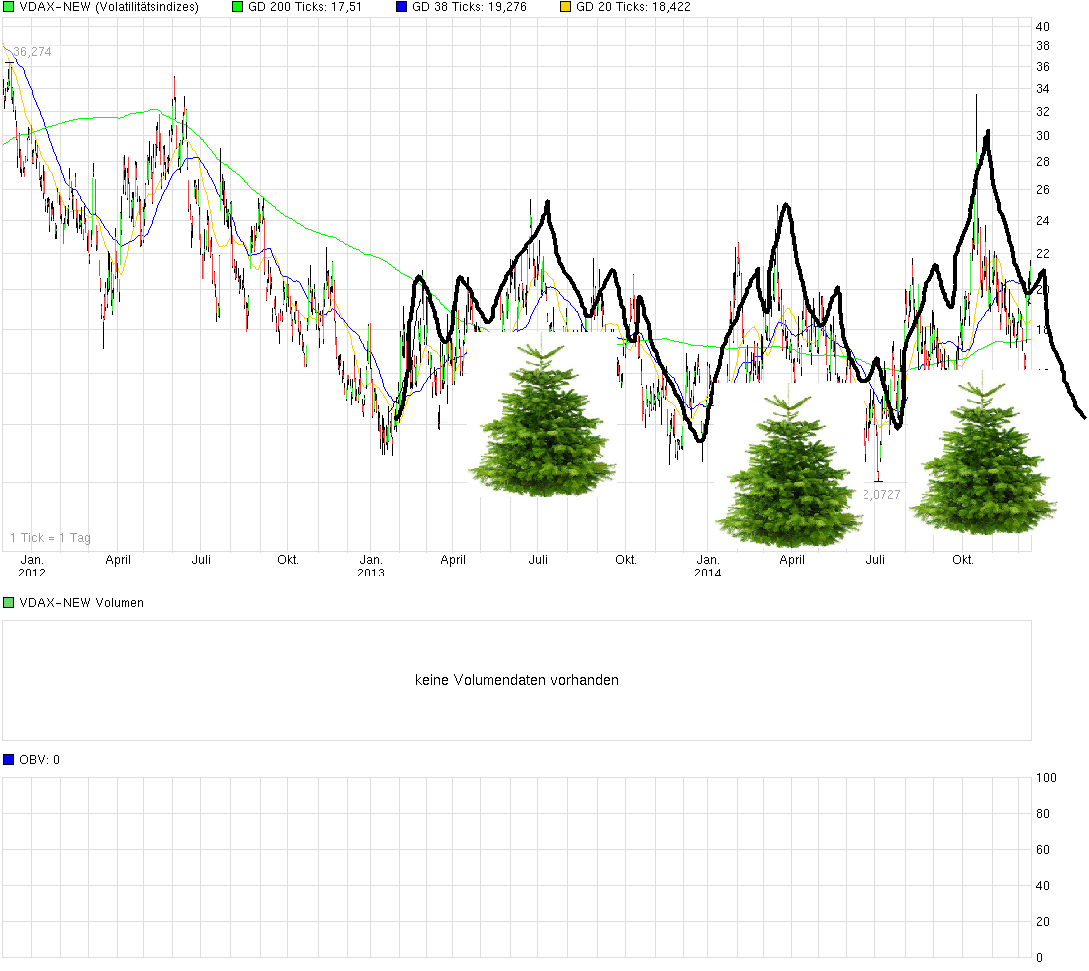
Task: Click the '36,274' high value label
Action: click(x=32, y=51)
